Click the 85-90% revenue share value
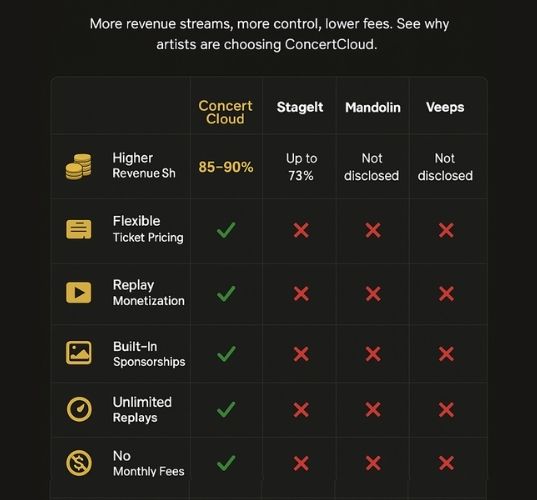 click(x=226, y=167)
